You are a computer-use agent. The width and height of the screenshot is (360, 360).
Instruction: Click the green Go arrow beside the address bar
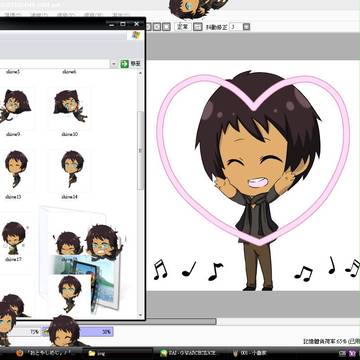click(125, 64)
